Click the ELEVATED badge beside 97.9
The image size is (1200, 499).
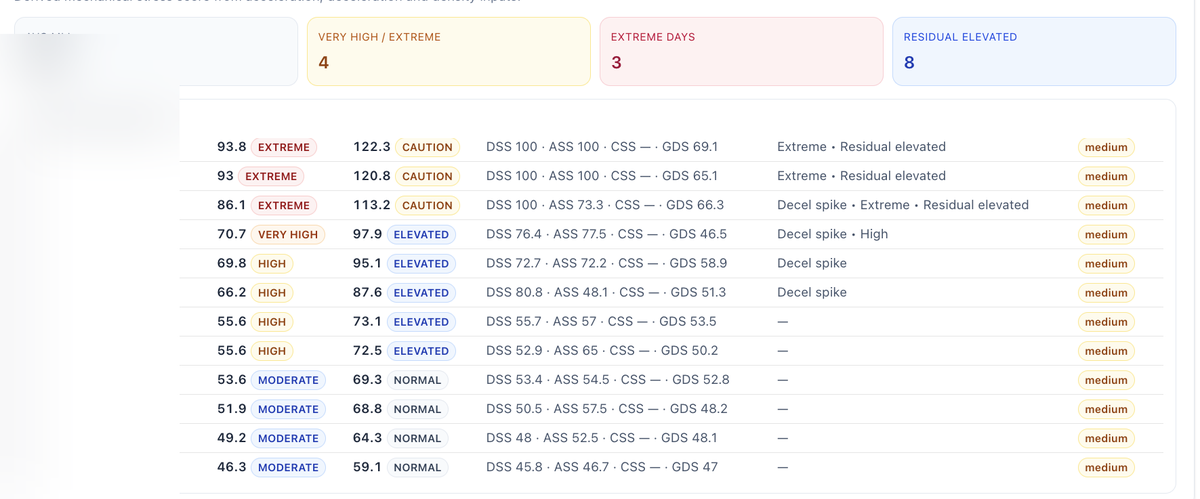click(x=420, y=235)
